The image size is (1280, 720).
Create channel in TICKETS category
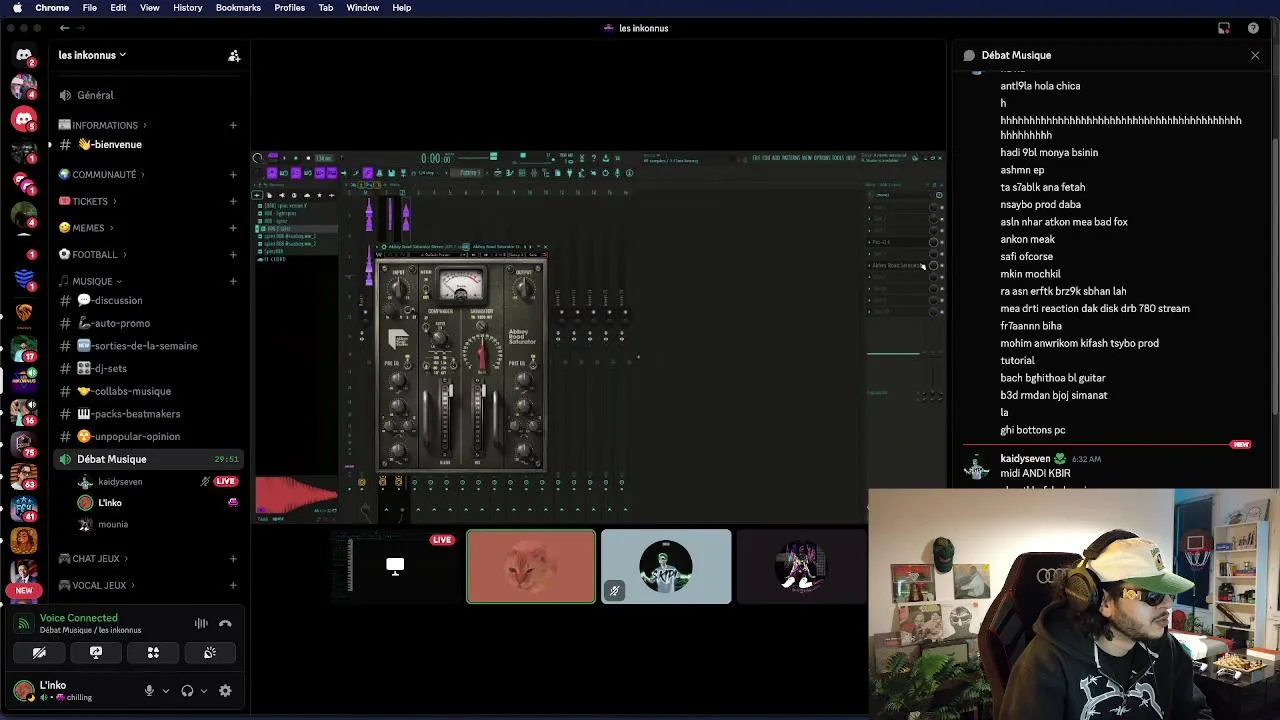[233, 201]
